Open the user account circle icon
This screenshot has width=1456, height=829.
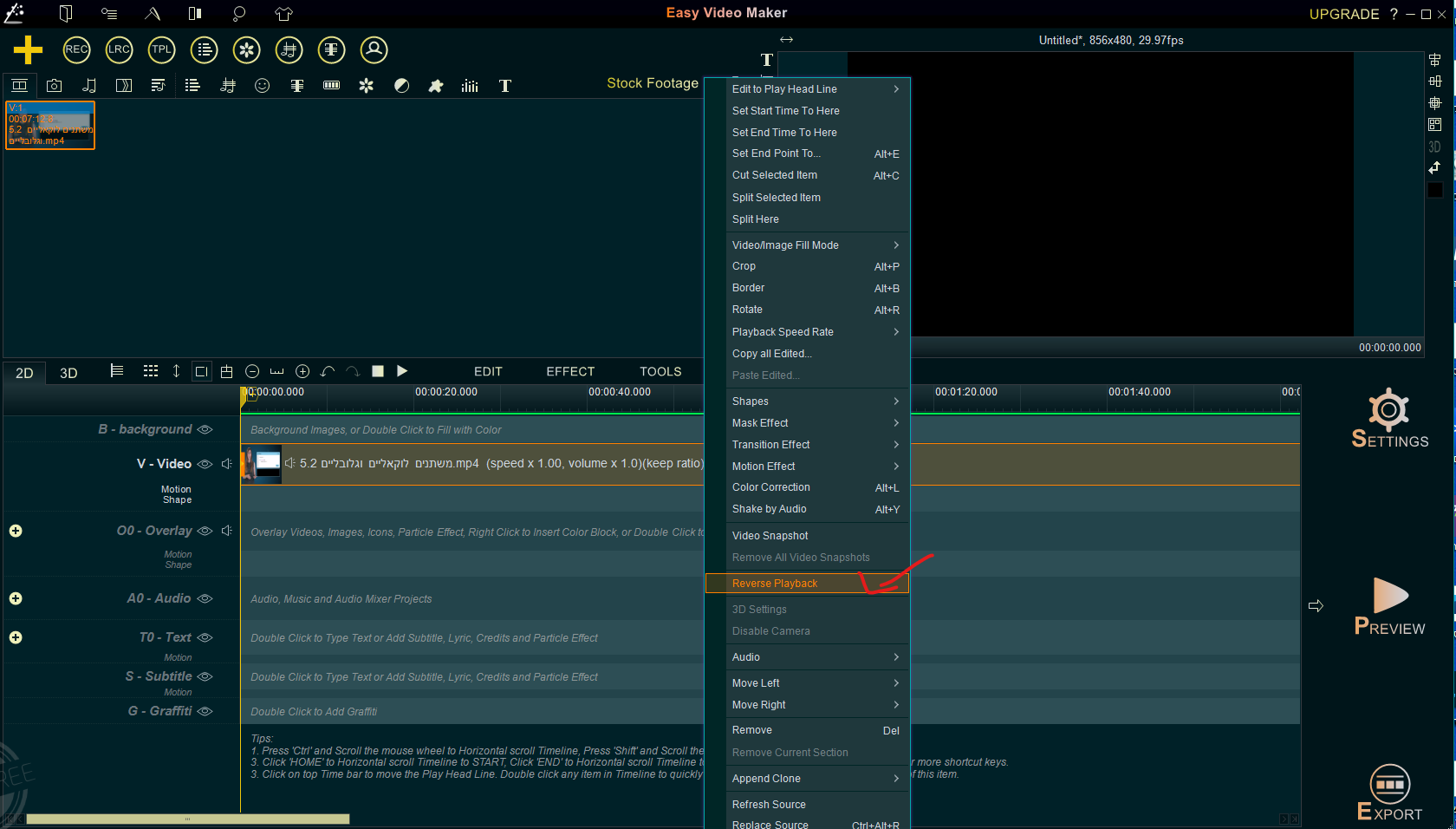point(374,49)
